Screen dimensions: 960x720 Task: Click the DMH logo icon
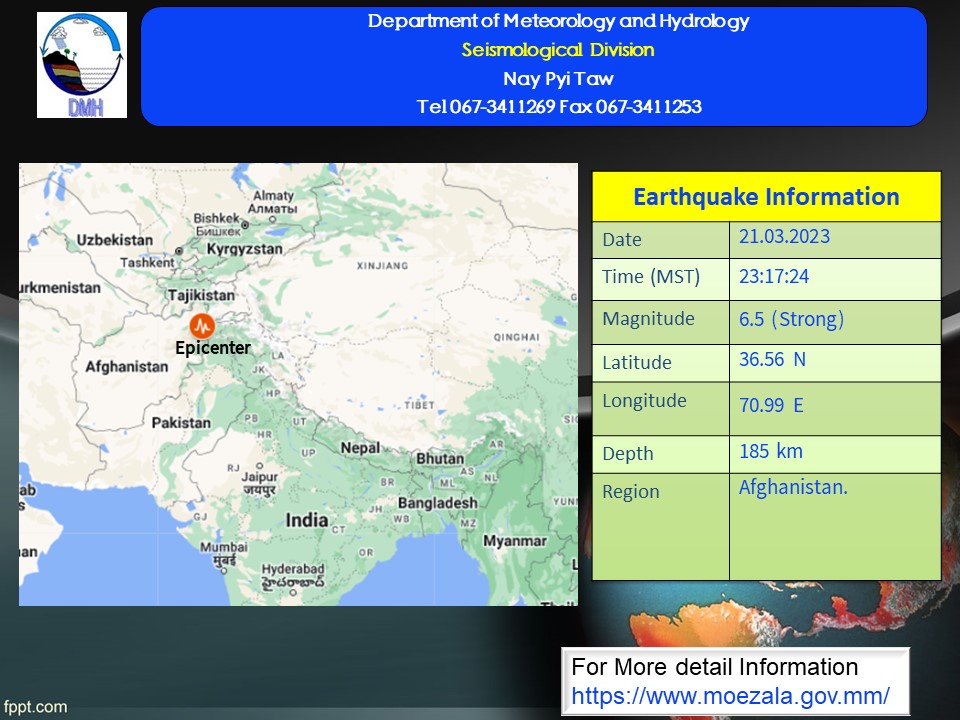pyautogui.click(x=82, y=65)
